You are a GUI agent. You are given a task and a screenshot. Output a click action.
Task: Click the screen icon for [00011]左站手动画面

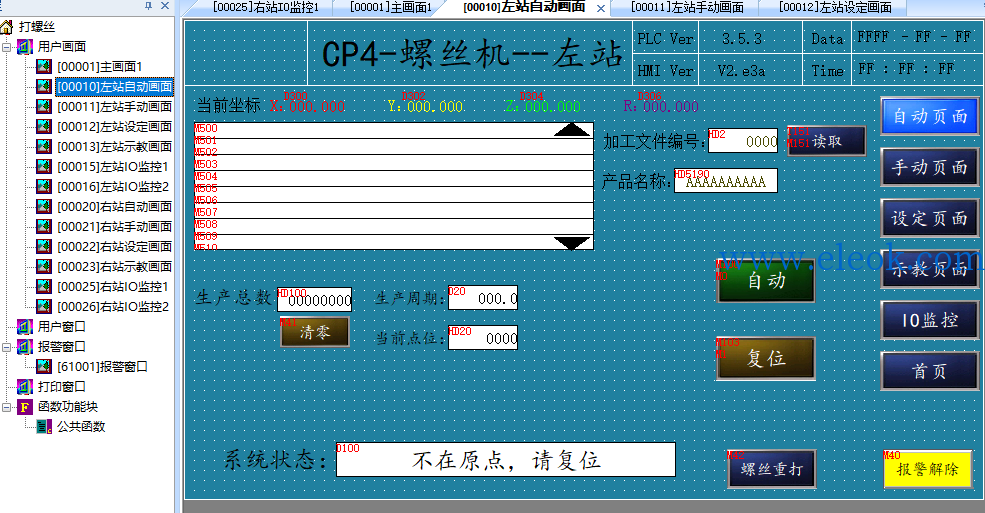(x=44, y=106)
